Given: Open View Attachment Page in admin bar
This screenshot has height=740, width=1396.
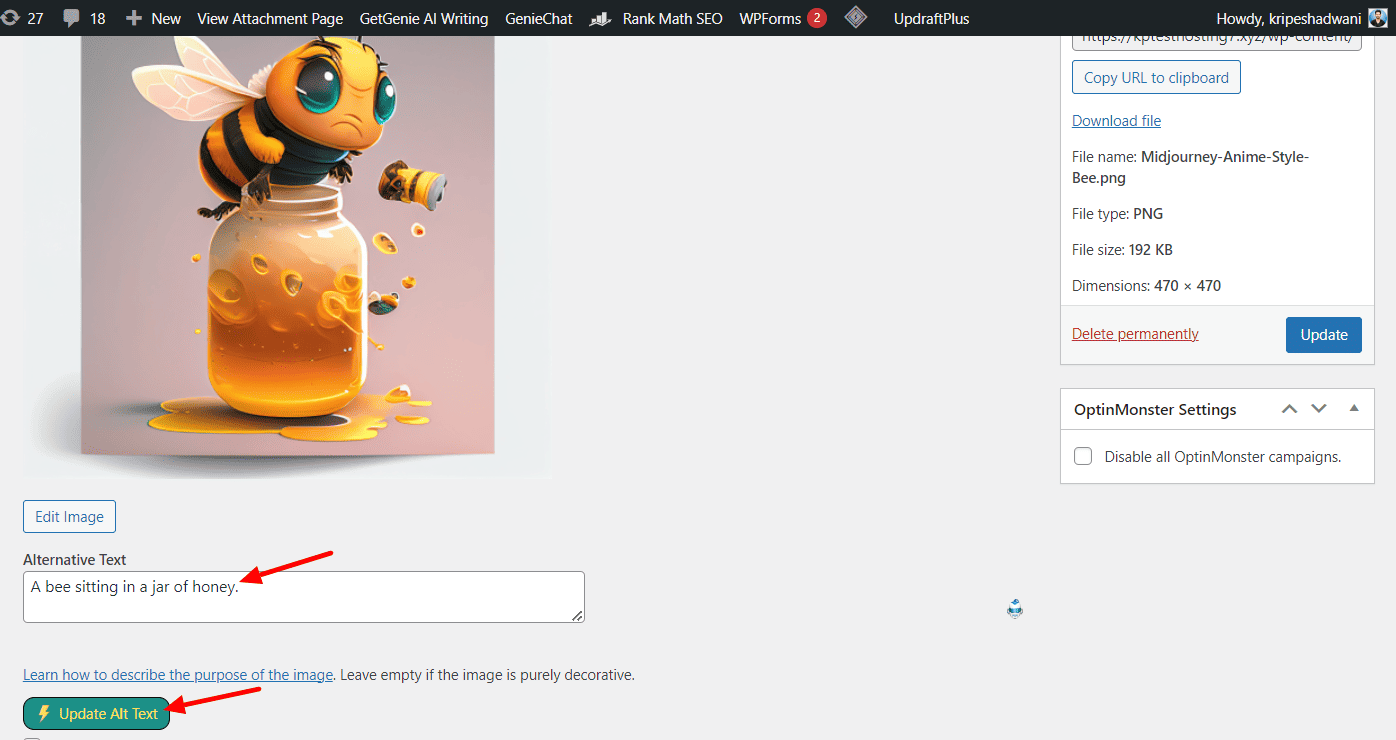Looking at the screenshot, I should click(x=270, y=18).
